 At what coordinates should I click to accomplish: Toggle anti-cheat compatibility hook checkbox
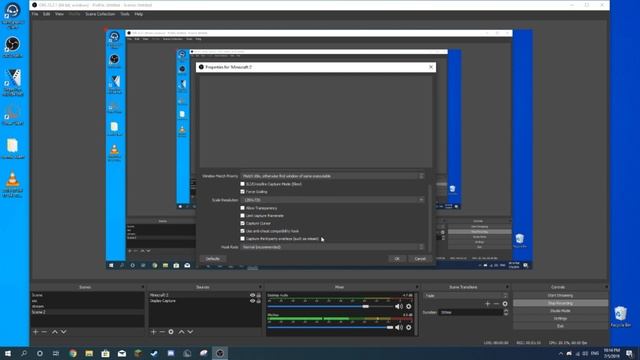pos(242,231)
